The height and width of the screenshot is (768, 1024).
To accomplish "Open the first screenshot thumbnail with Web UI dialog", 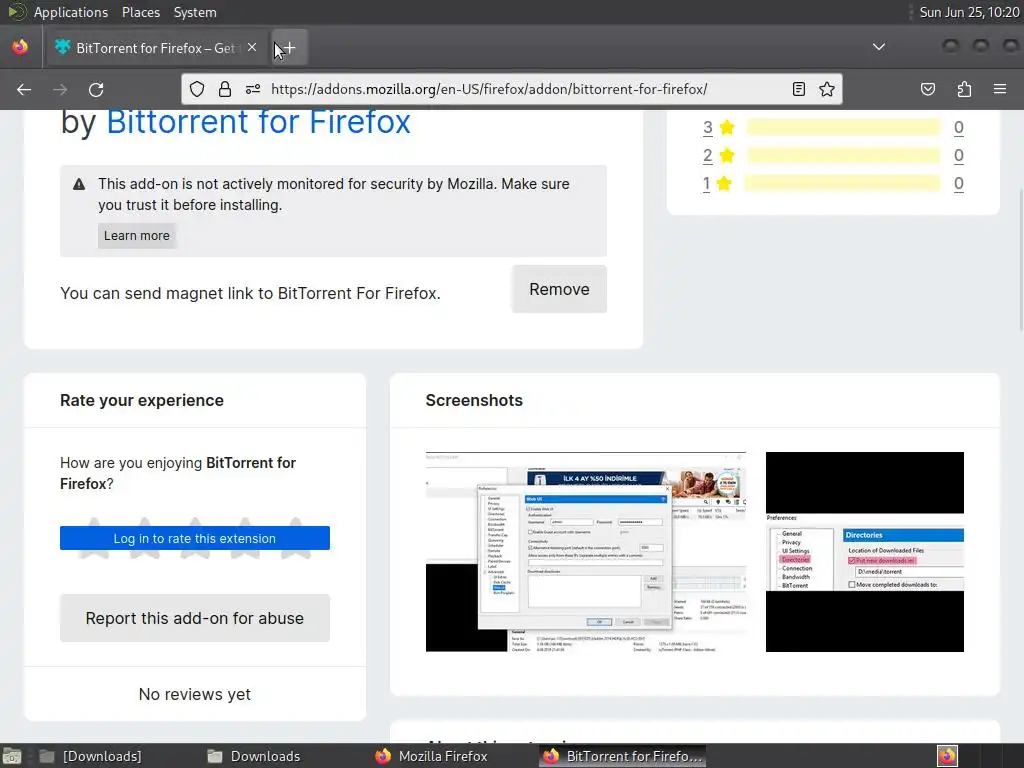I will point(586,552).
